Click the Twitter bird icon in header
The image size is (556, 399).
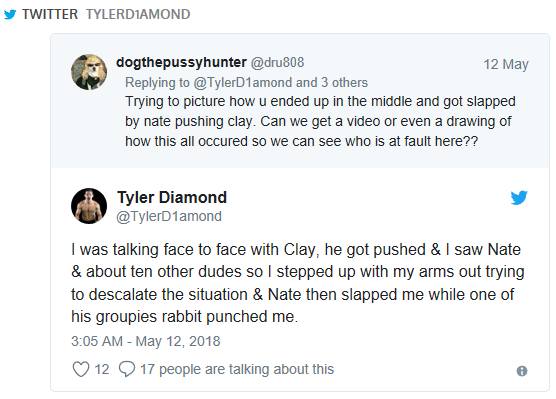coord(10,15)
